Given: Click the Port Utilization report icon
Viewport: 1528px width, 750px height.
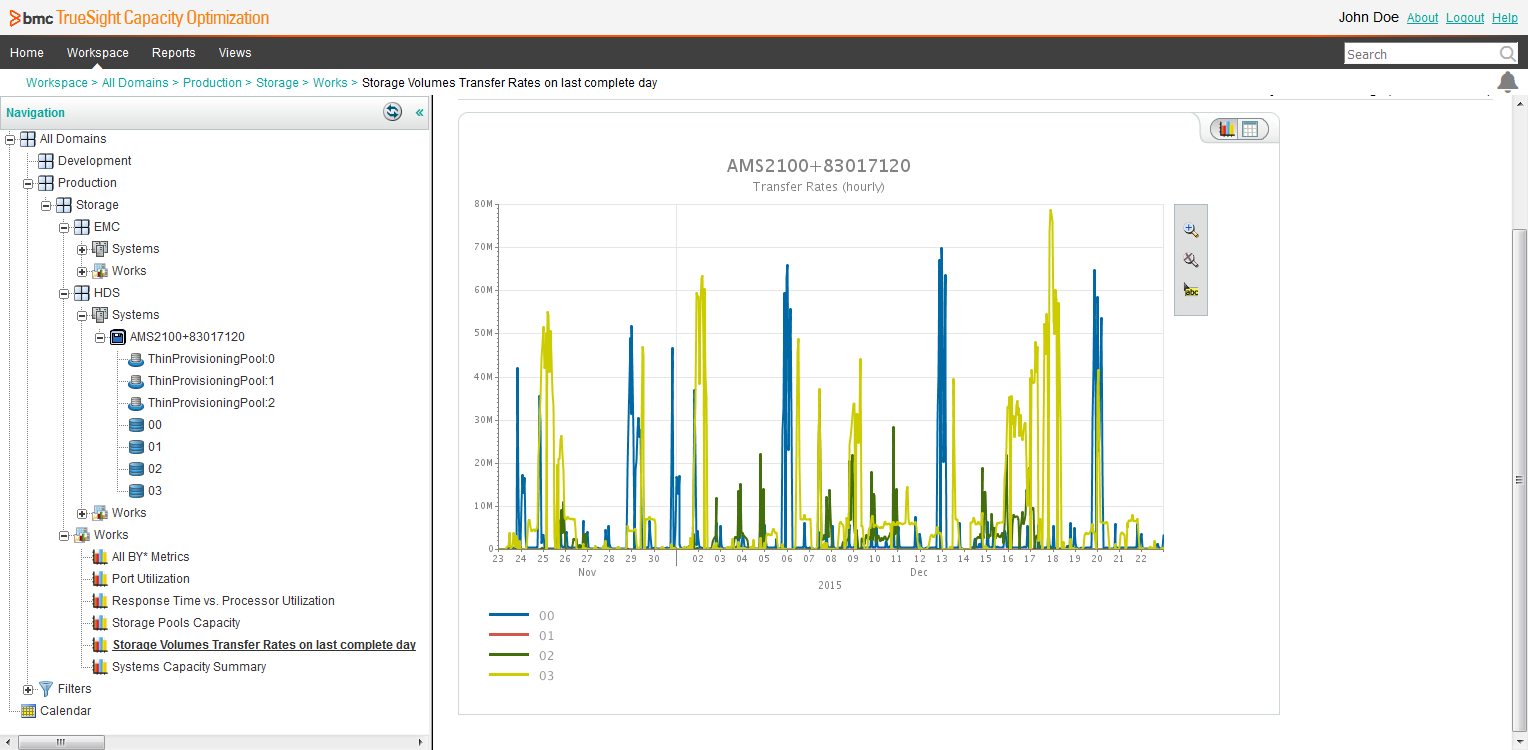Looking at the screenshot, I should pyautogui.click(x=100, y=579).
